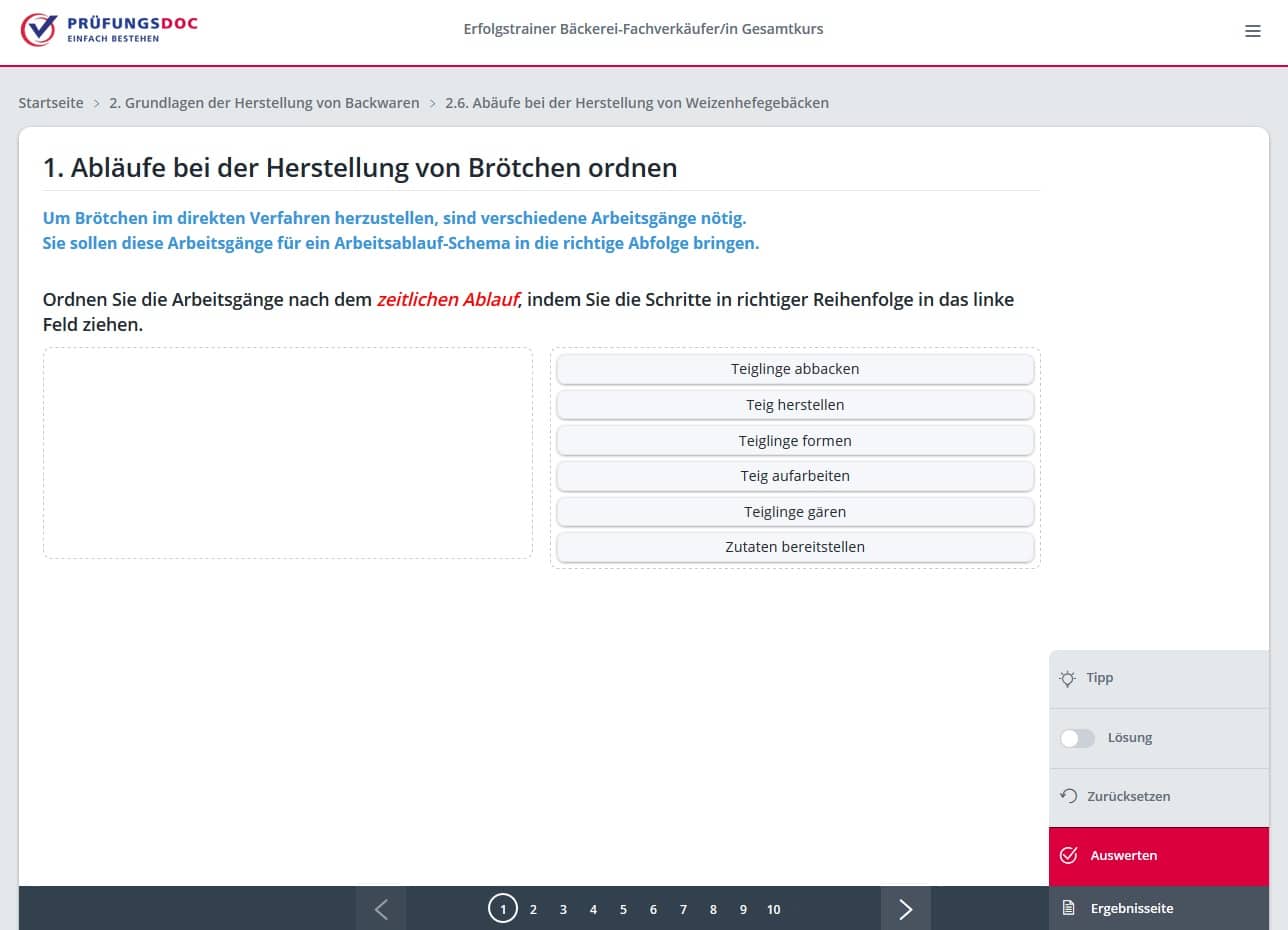Screen dimensions: 1288x930
Task: Click the Ergebnisseite document icon
Action: pos(1068,908)
